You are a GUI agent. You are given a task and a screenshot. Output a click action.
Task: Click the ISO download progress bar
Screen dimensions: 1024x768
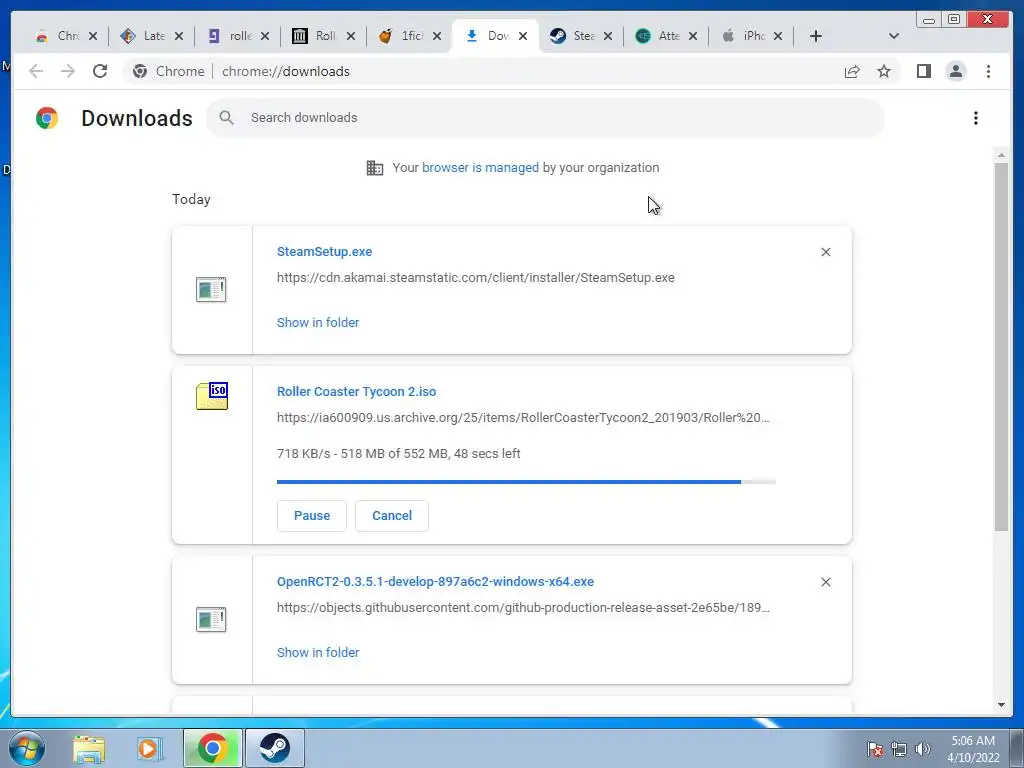point(526,482)
